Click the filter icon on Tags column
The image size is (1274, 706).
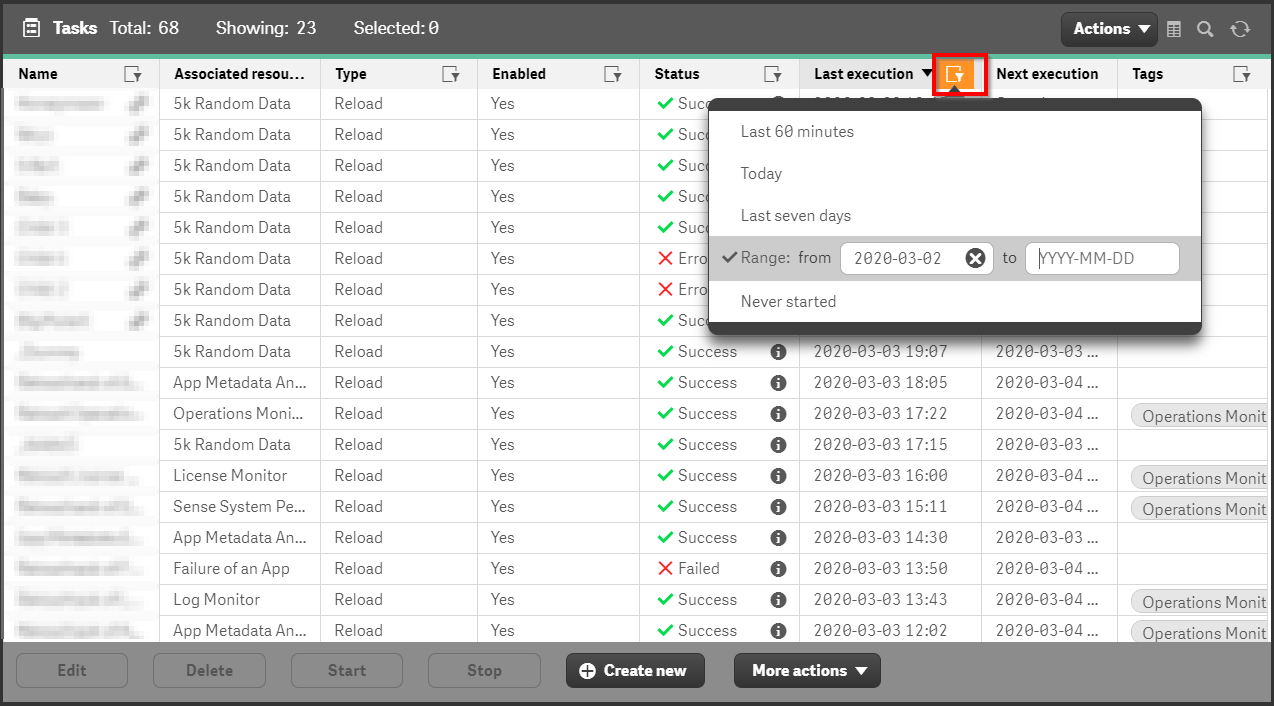pyautogui.click(x=1242, y=73)
